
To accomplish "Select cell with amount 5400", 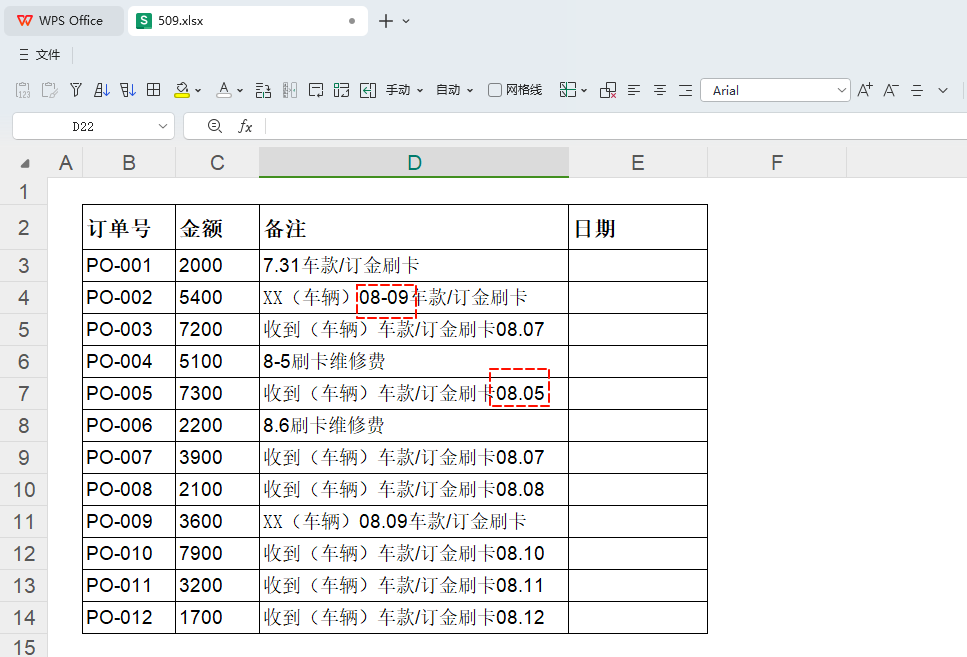I will coord(218,297).
